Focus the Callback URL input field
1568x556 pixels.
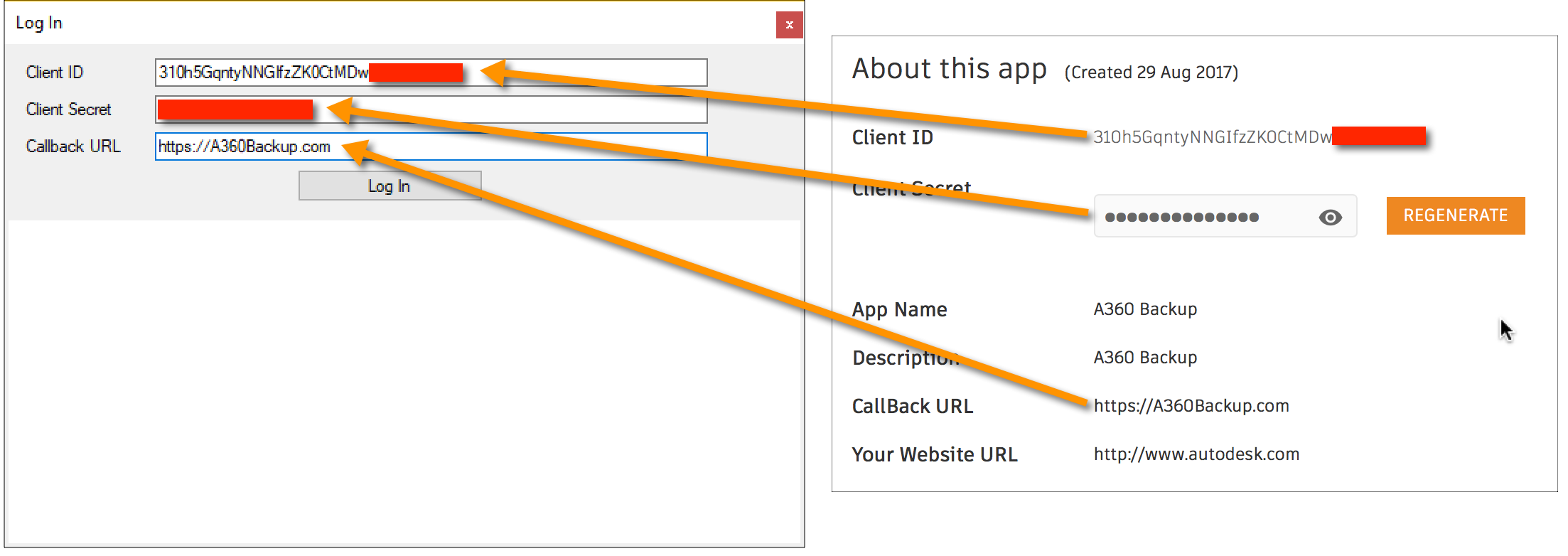pyautogui.click(x=431, y=146)
